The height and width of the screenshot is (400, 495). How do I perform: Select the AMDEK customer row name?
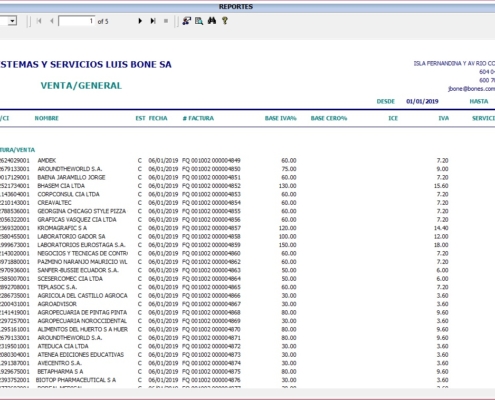click(47, 161)
